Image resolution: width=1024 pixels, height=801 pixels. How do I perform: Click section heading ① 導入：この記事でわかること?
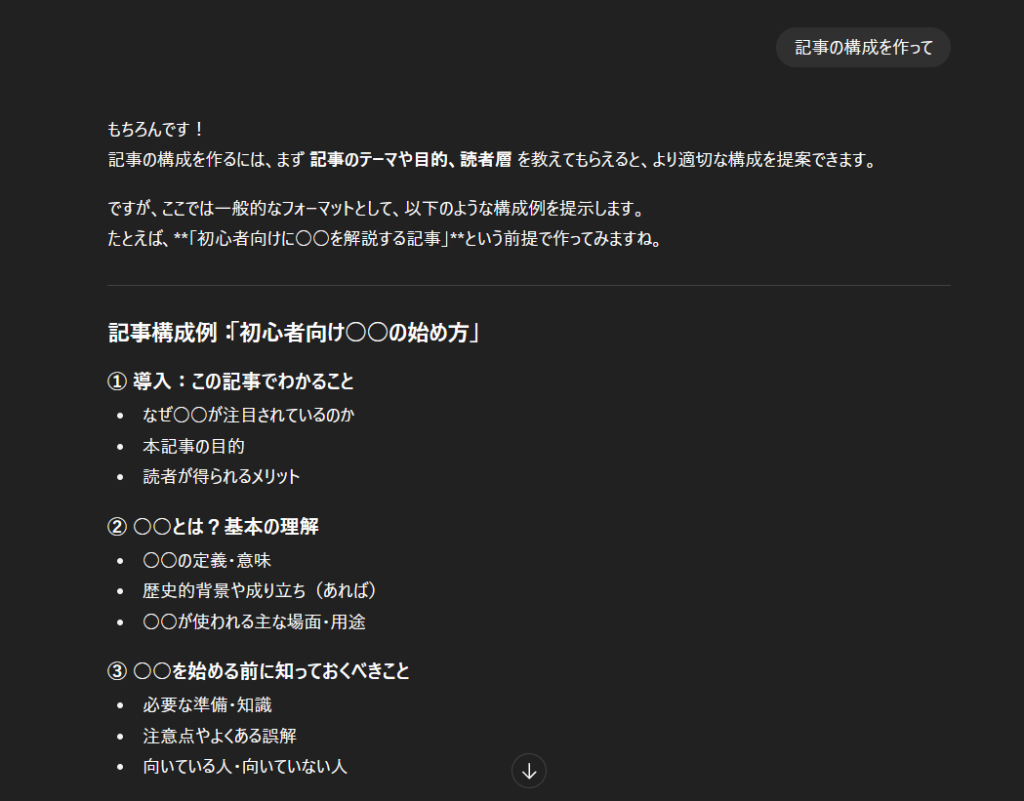[230, 382]
